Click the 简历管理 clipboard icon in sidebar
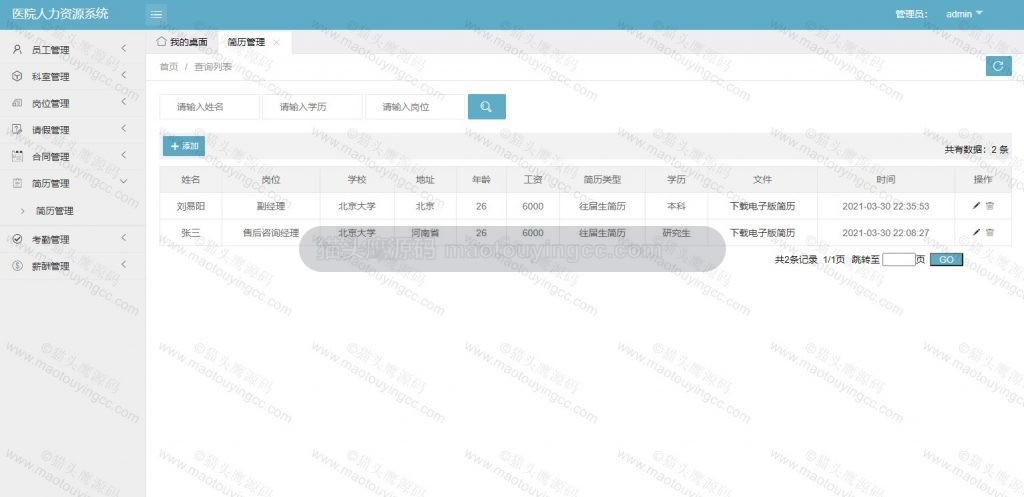Viewport: 1024px width, 497px height. (x=18, y=184)
